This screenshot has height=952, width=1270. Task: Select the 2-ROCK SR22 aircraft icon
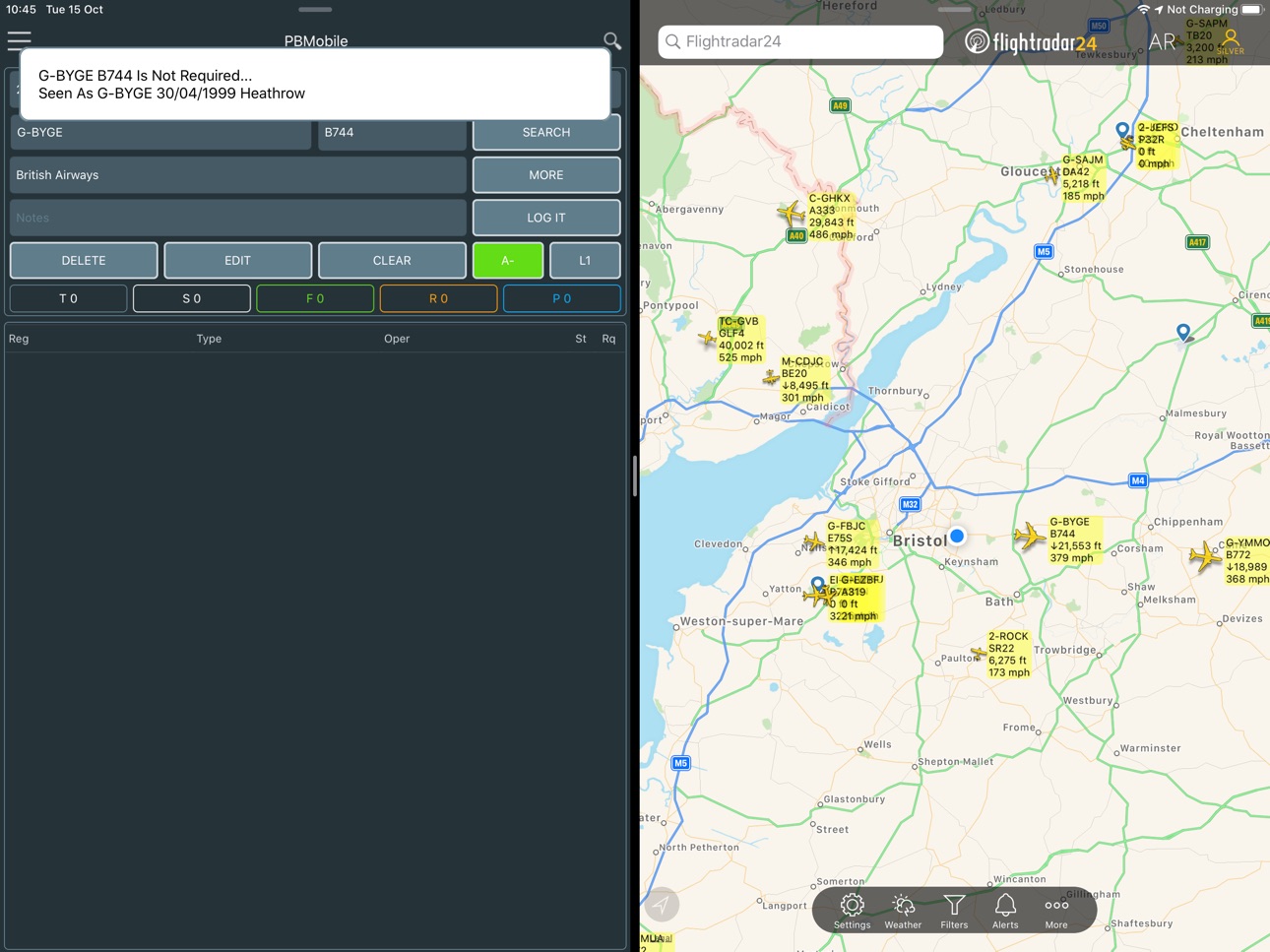pos(979,652)
